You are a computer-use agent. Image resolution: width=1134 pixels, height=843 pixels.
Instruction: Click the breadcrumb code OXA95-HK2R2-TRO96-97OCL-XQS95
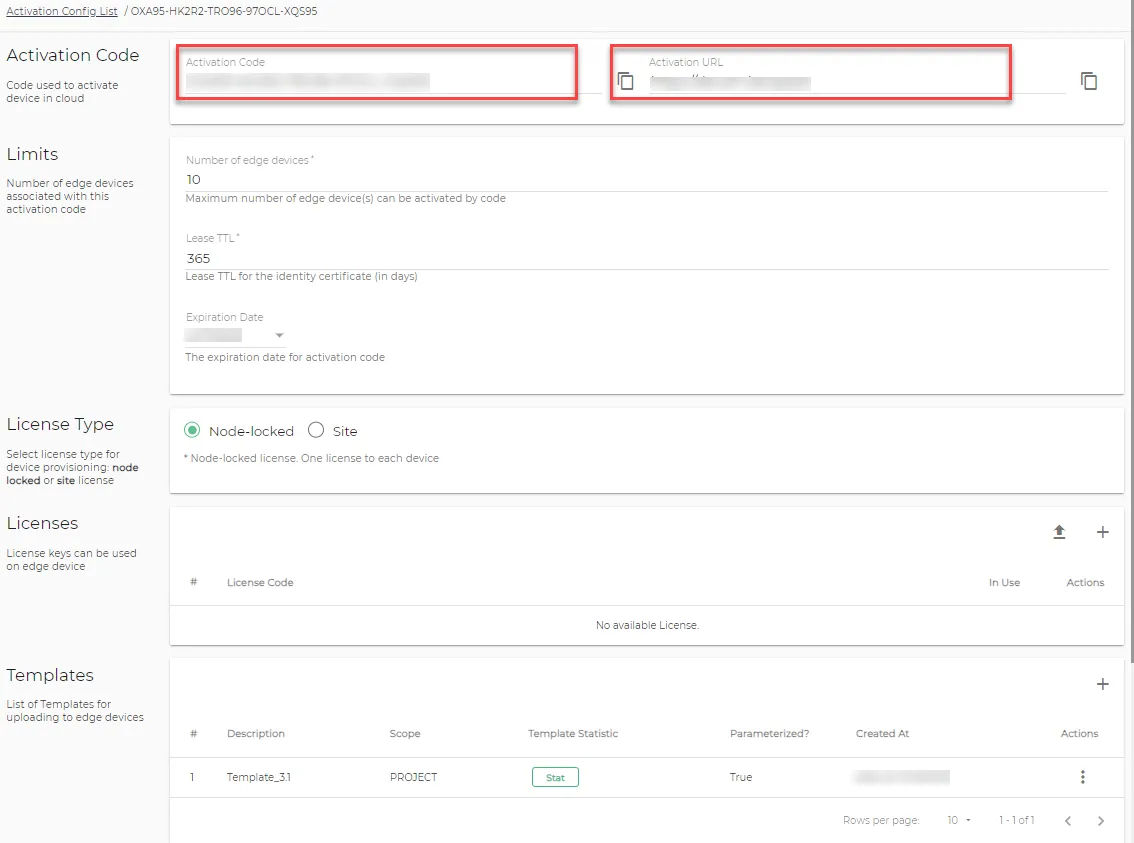[x=224, y=12]
